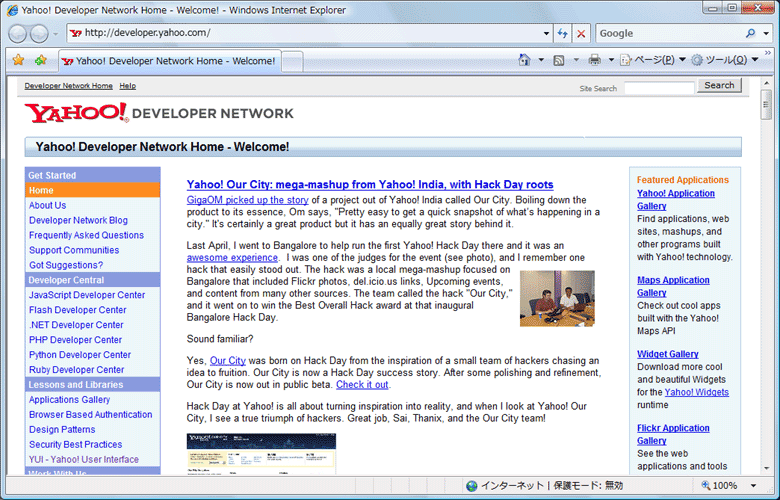Click the Yahoo! logo image

tap(77, 113)
